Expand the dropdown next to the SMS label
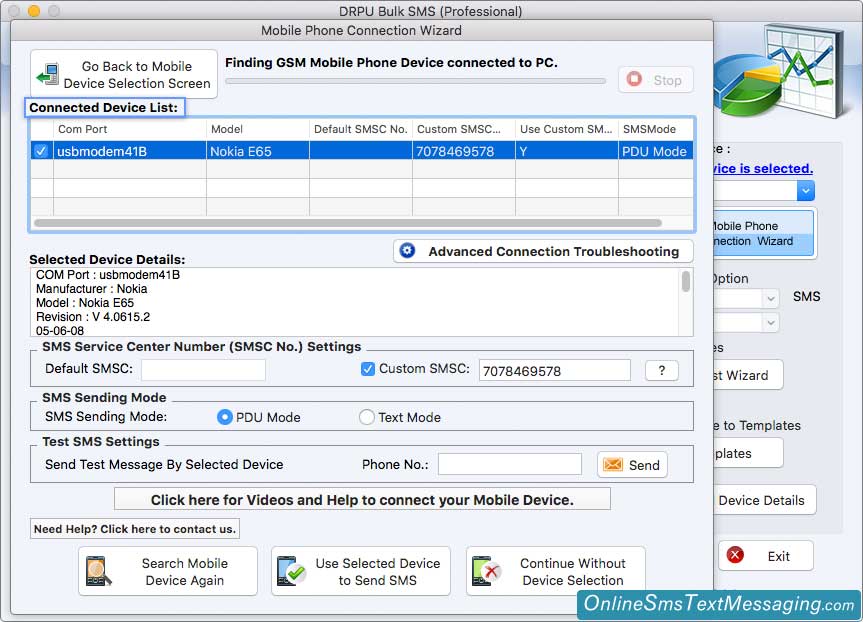Screen dimensions: 863x622 point(771,298)
